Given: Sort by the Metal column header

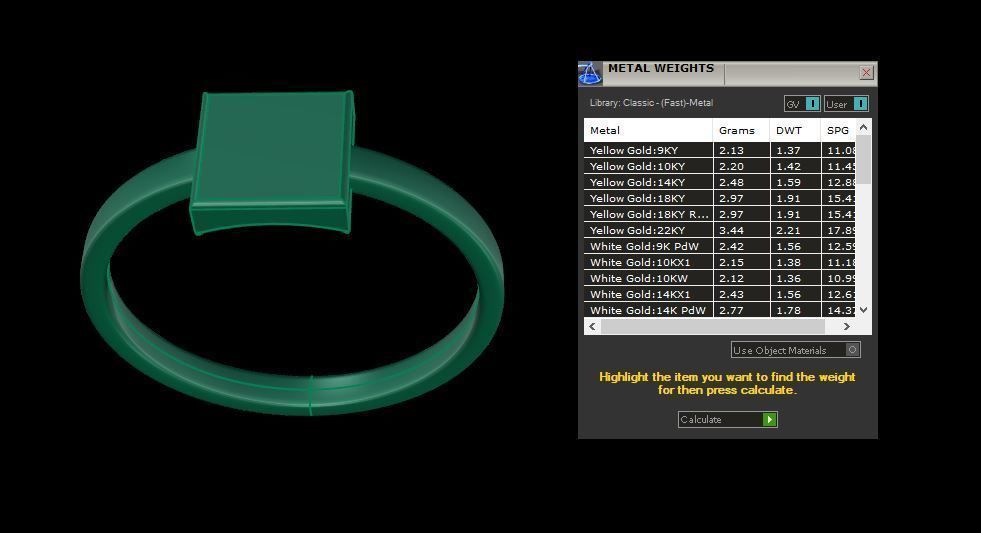Looking at the screenshot, I should click(x=648, y=131).
